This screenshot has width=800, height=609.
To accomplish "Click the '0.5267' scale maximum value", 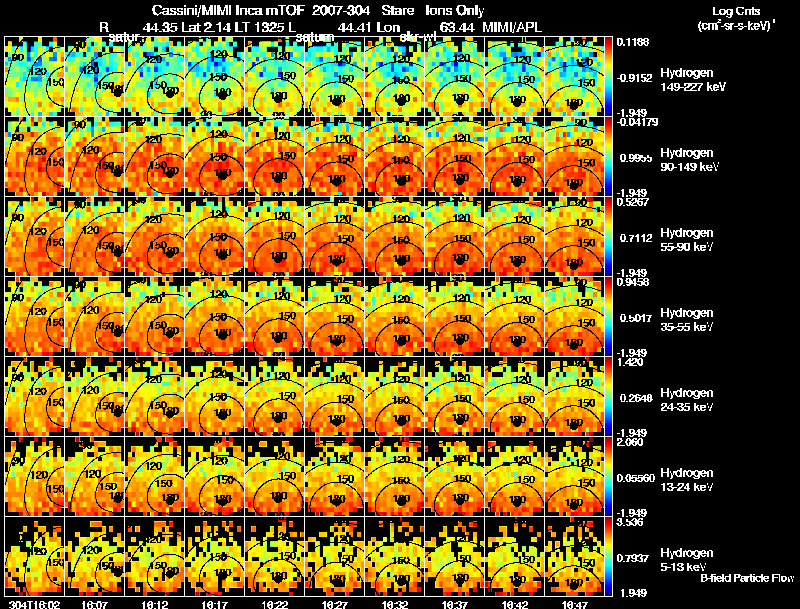I will (x=633, y=202).
